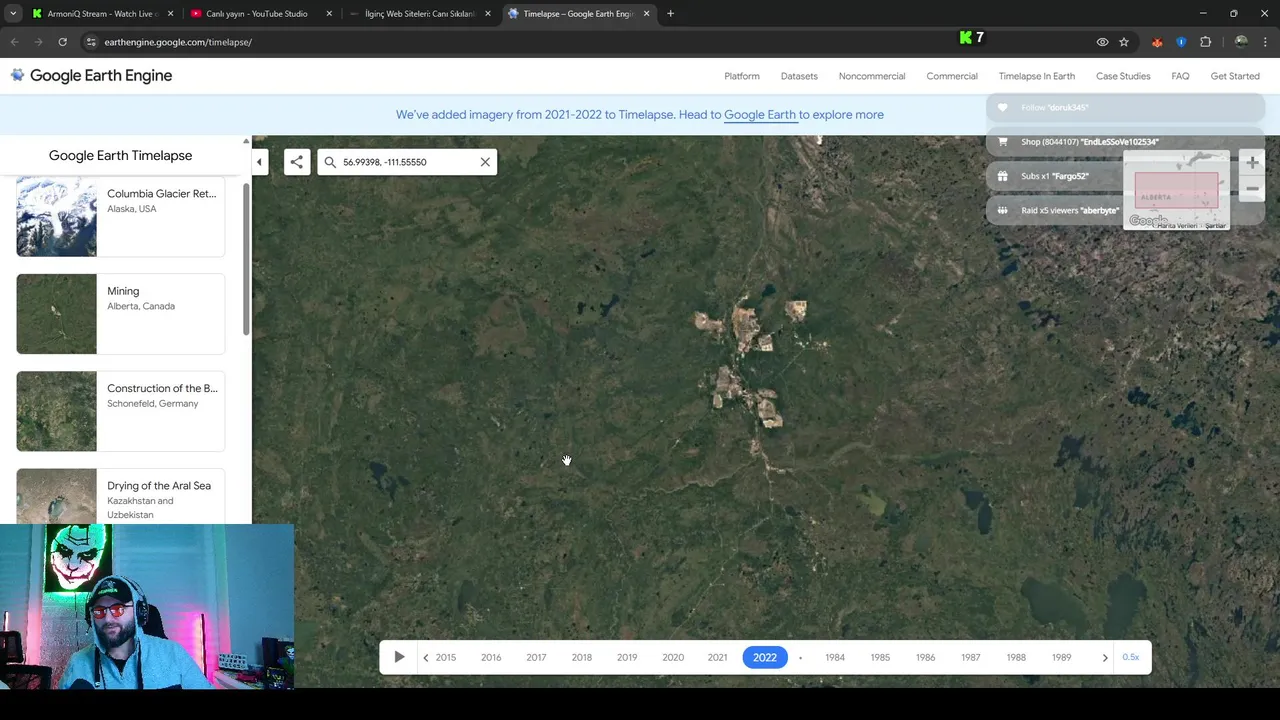Close the YouTube Studio tab
This screenshot has height=720, width=1280.
329,14
